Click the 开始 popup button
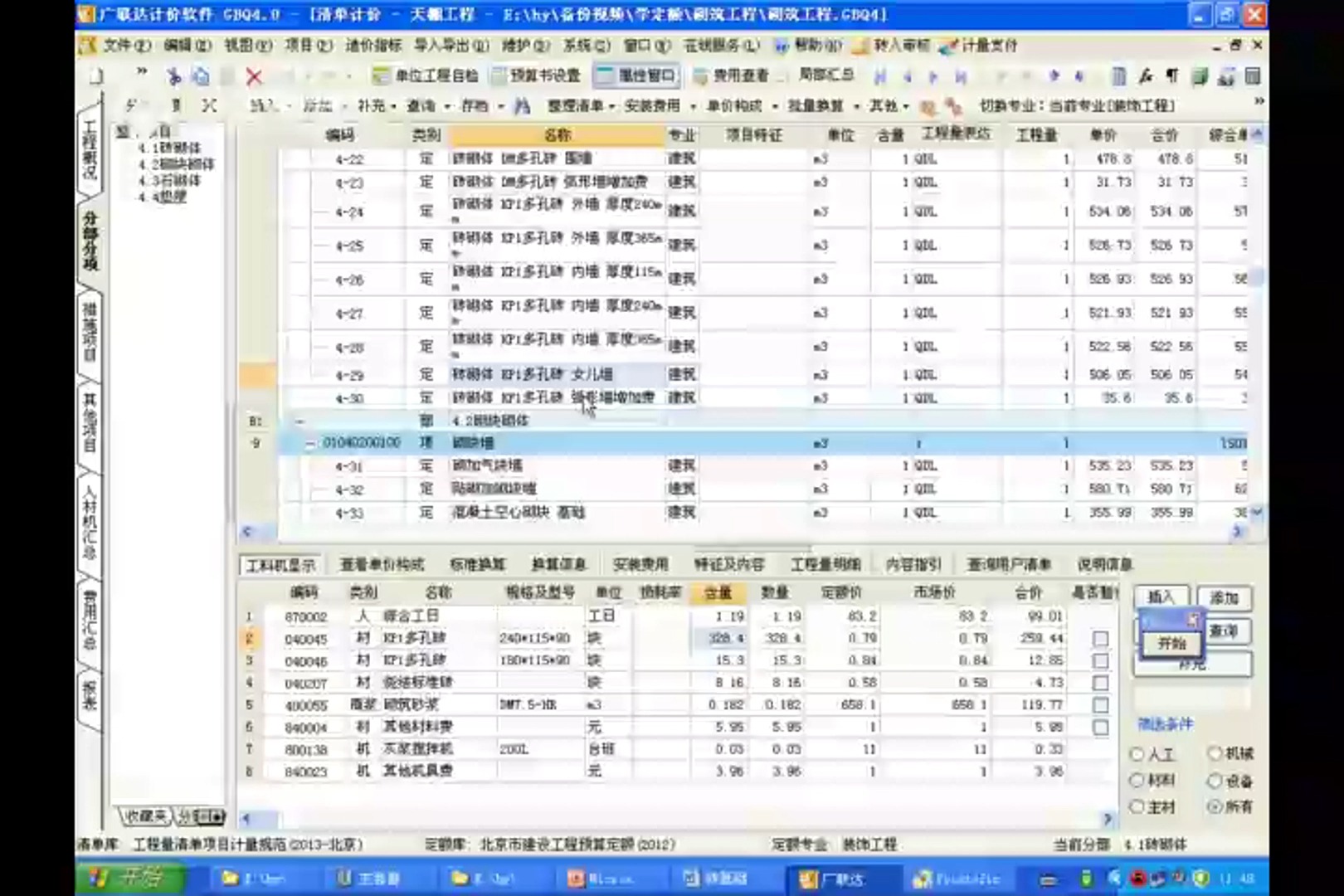The width and height of the screenshot is (1344, 896). 1171,644
